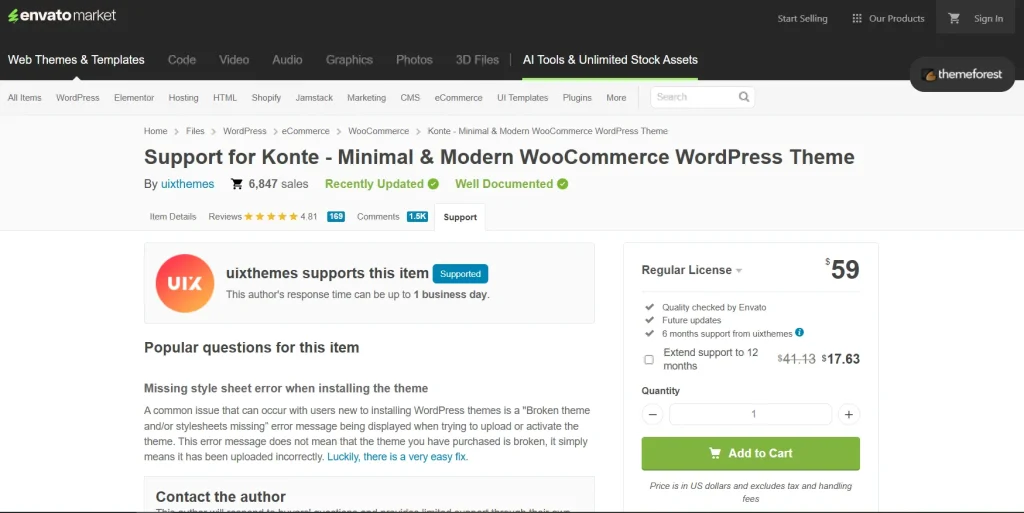Open the uixthemes author link
The height and width of the screenshot is (513, 1024).
pyautogui.click(x=187, y=184)
